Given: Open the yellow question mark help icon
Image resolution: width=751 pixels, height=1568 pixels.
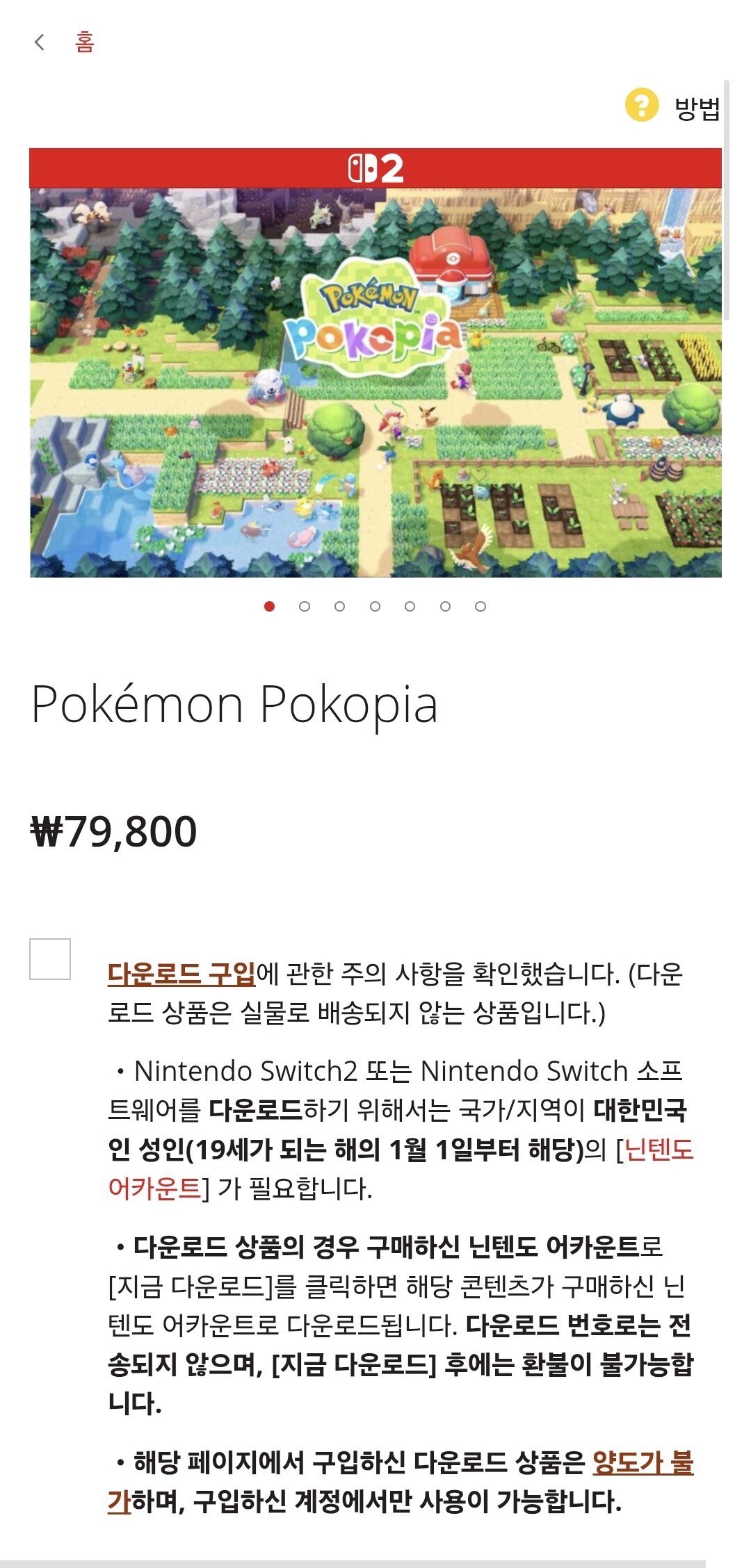Looking at the screenshot, I should tap(641, 106).
